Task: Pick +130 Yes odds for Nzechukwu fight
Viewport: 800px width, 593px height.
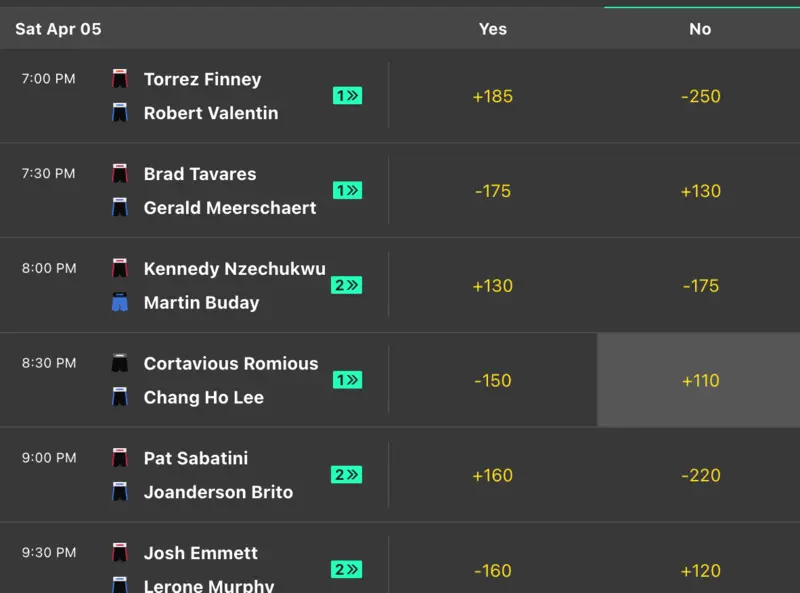Action: (x=493, y=286)
